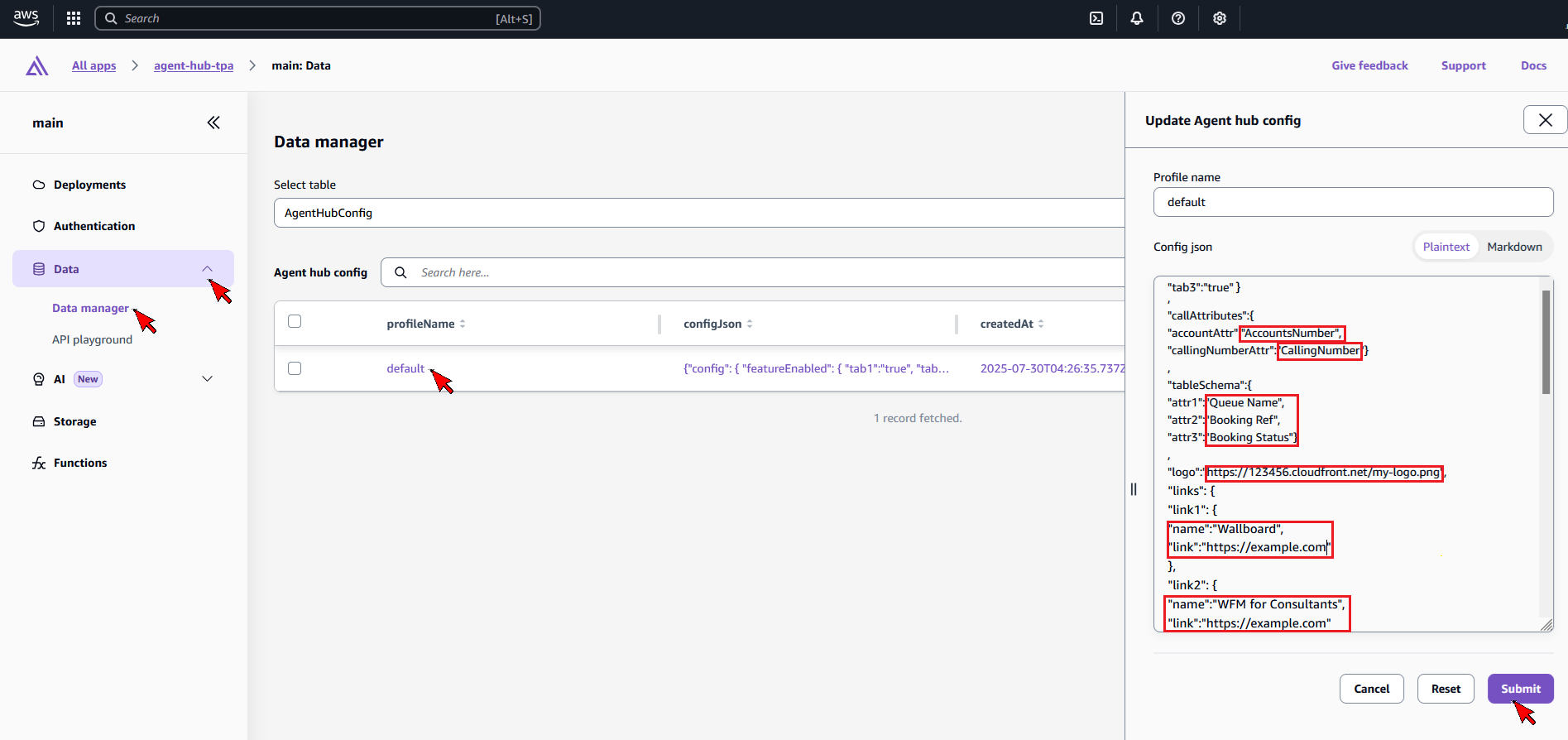Screen dimensions: 1568x740
Task: Click the help question mark icon
Action: [1178, 18]
